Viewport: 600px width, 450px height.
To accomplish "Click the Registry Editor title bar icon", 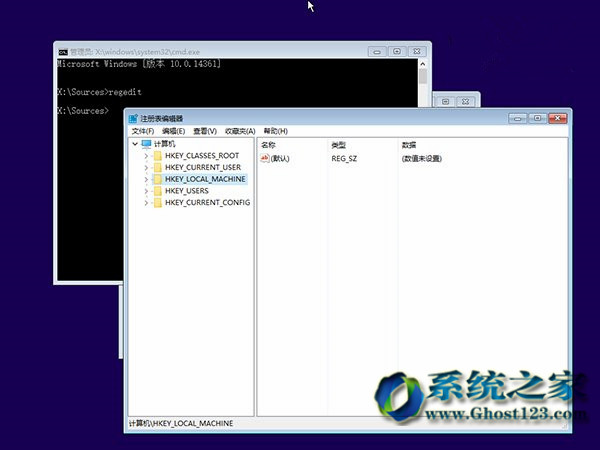I will [133, 119].
